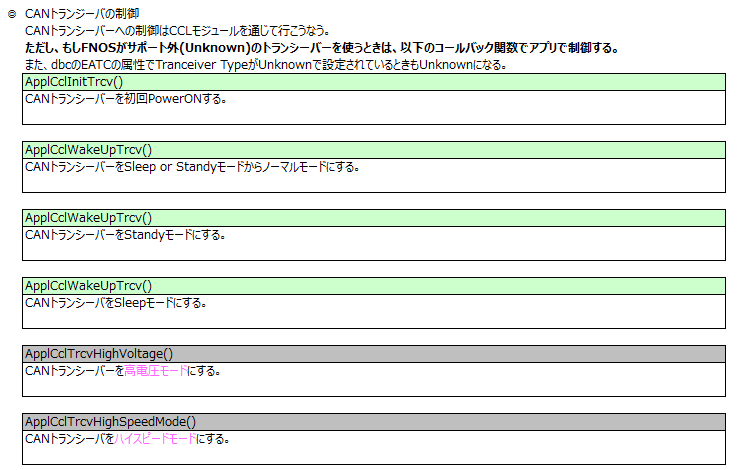
Task: Click the pink ハイスピードモード text
Action: coord(156,439)
